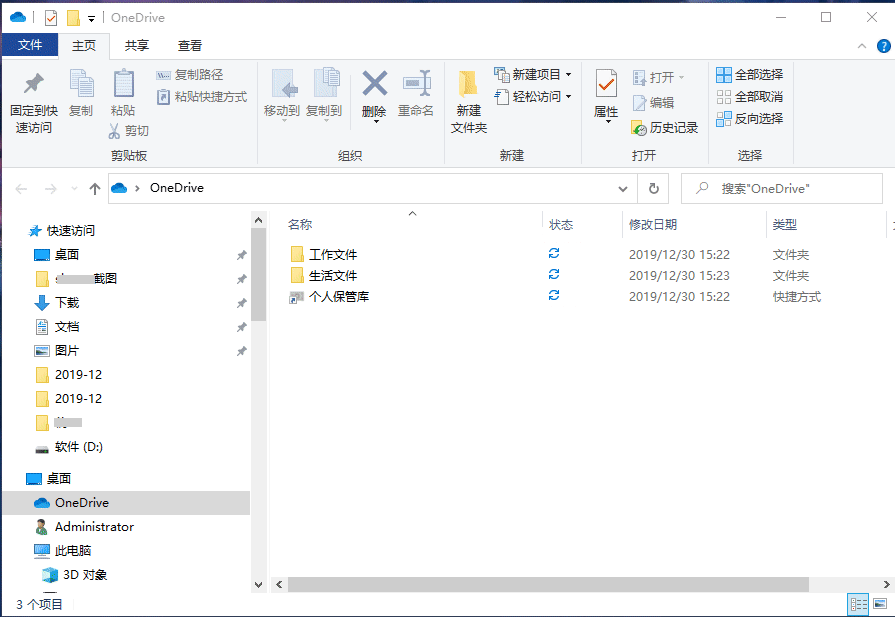This screenshot has height=620, width=896.
Task: Switch to the Home (主页) tab
Action: [x=84, y=46]
